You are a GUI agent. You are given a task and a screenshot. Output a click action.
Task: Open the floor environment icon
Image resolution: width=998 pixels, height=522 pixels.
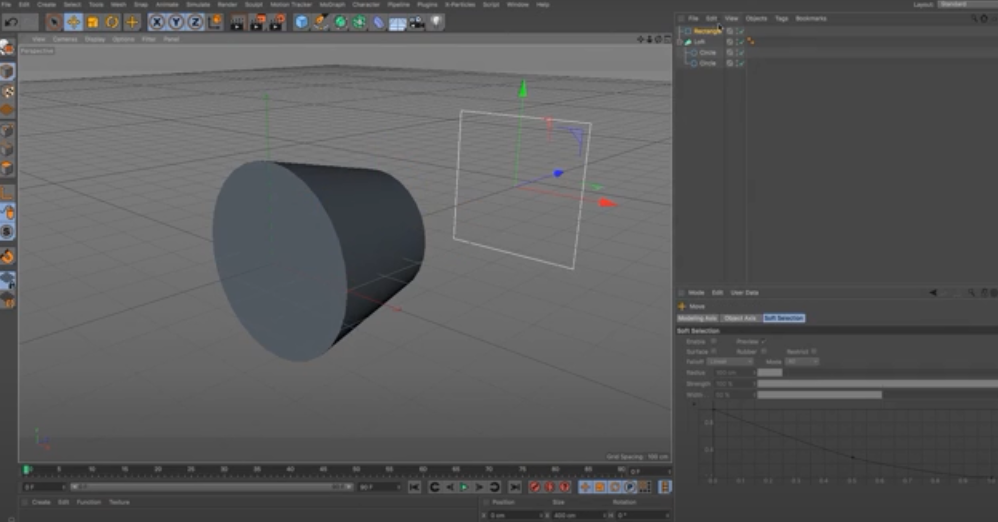[398, 23]
